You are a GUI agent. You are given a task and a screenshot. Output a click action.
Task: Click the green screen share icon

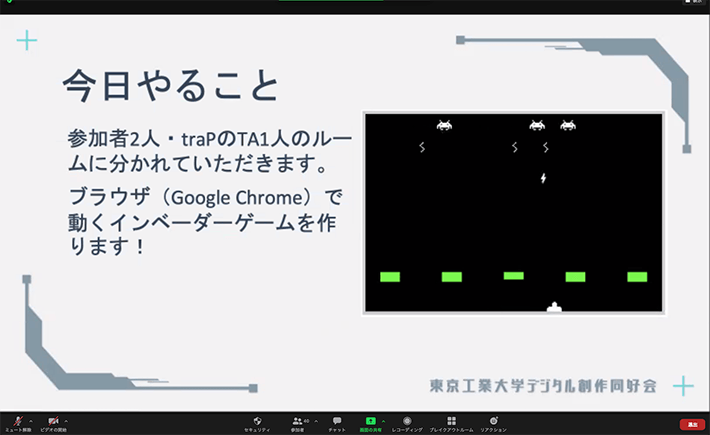pyautogui.click(x=370, y=421)
